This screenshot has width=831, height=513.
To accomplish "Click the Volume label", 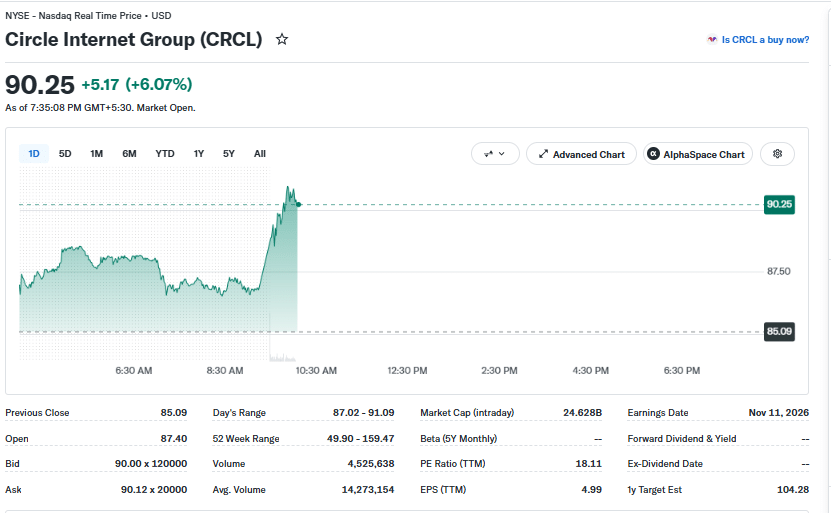I will click(x=229, y=464).
